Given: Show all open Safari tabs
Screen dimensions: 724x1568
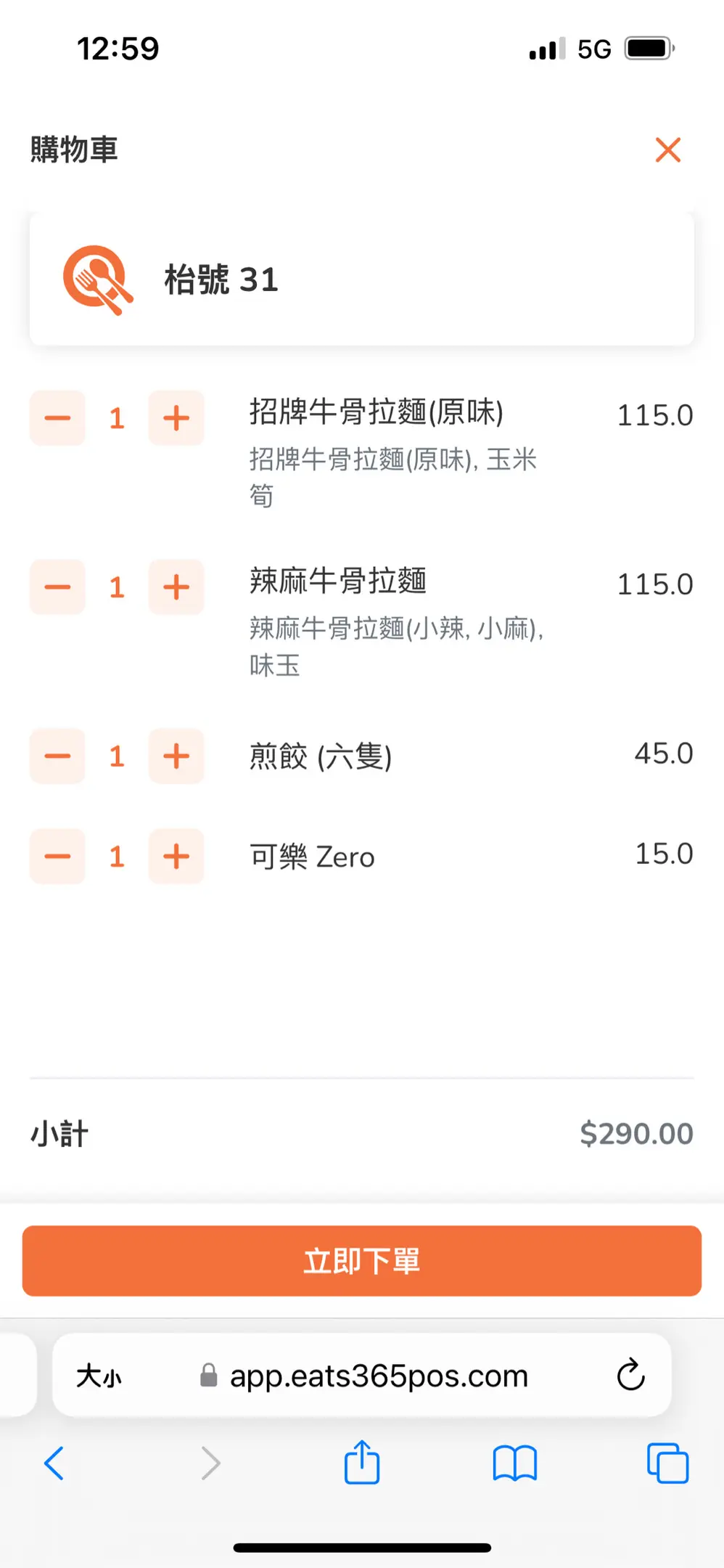Looking at the screenshot, I should [x=667, y=1463].
